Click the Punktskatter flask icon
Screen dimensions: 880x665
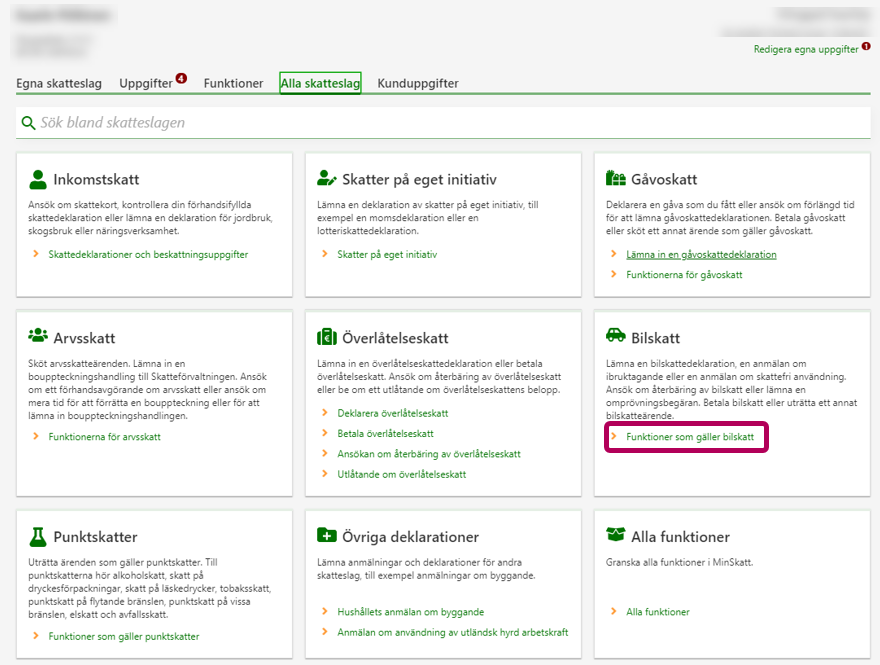pyautogui.click(x=38, y=537)
